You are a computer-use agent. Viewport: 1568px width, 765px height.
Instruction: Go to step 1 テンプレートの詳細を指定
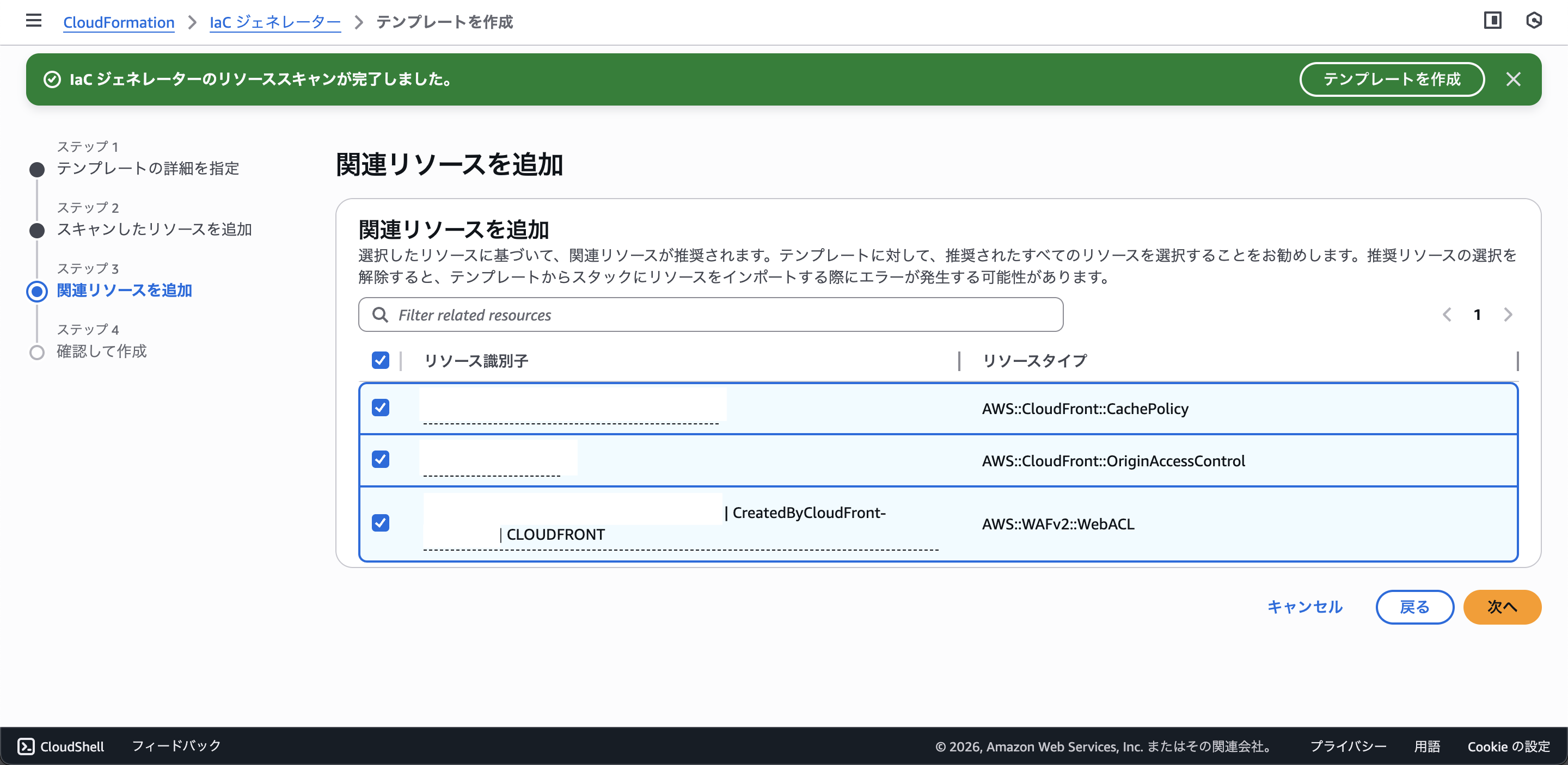[148, 169]
